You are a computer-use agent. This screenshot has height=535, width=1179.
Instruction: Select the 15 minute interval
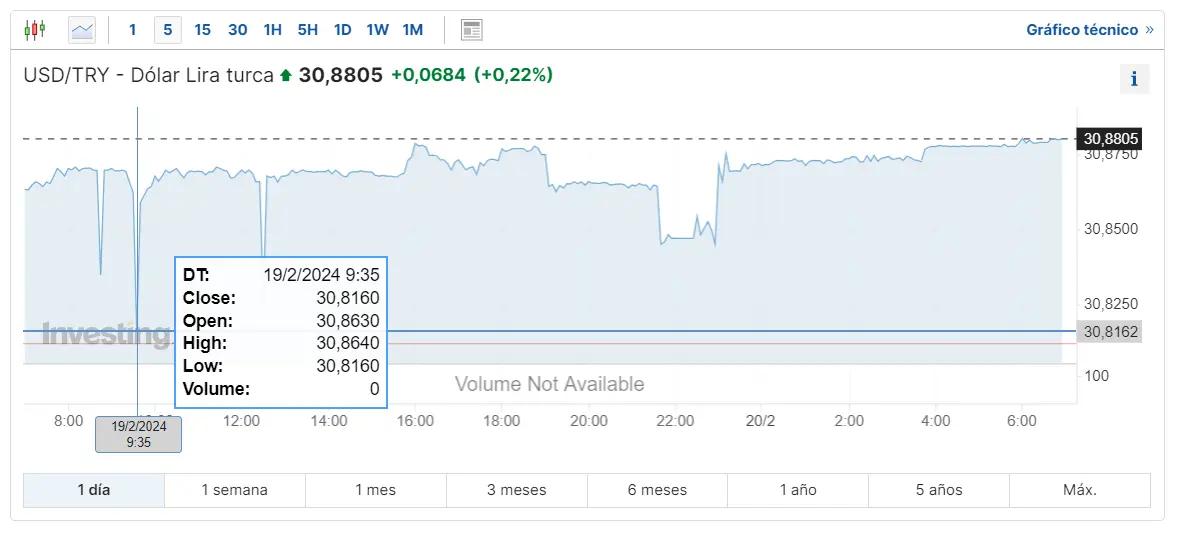pyautogui.click(x=202, y=30)
